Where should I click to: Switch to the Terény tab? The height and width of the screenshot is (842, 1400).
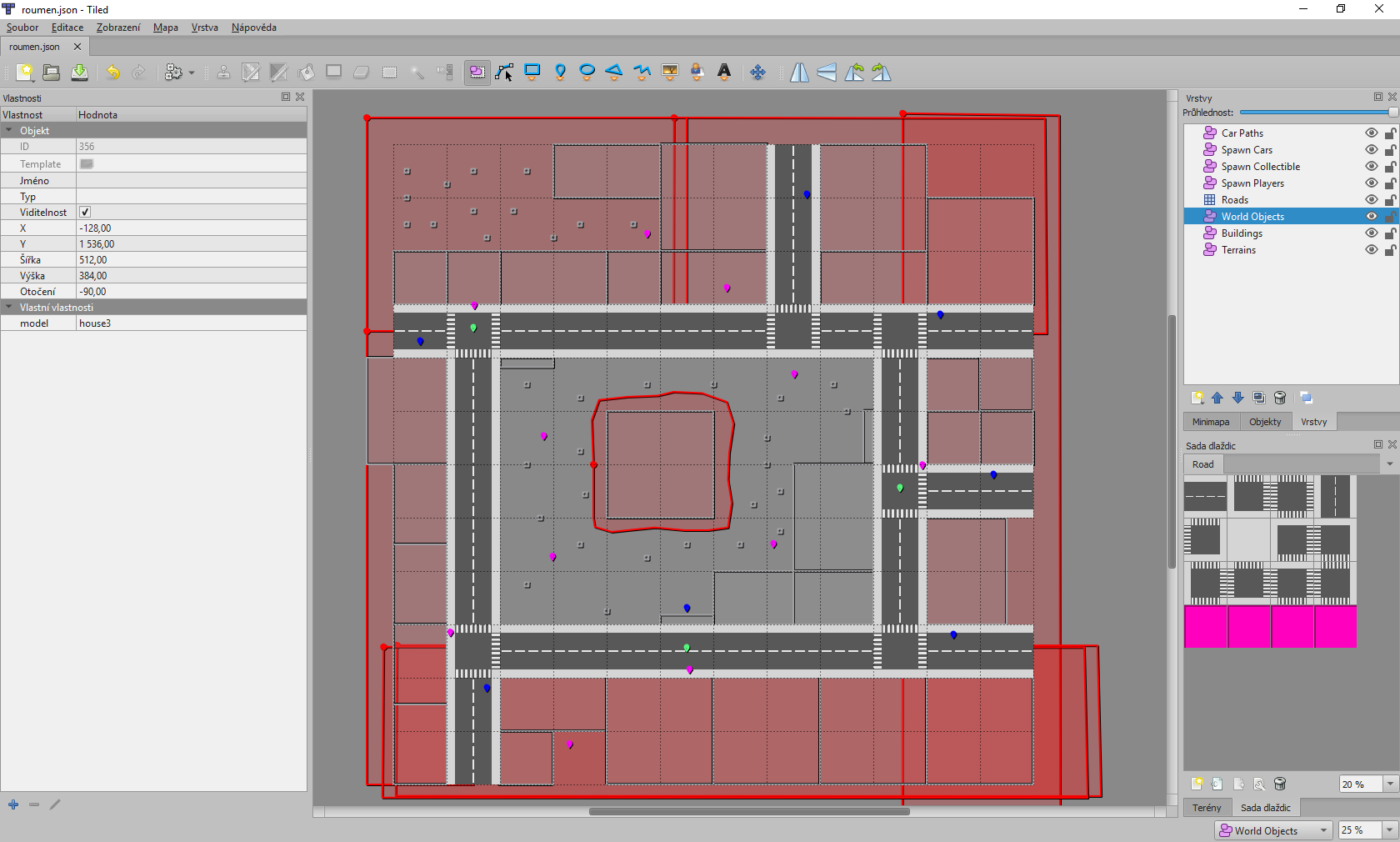[x=1207, y=808]
